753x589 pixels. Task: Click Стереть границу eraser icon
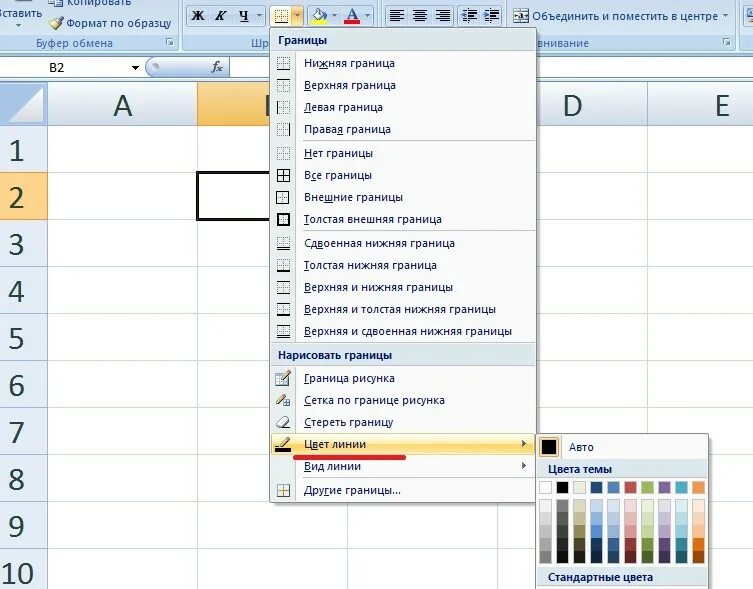(283, 422)
